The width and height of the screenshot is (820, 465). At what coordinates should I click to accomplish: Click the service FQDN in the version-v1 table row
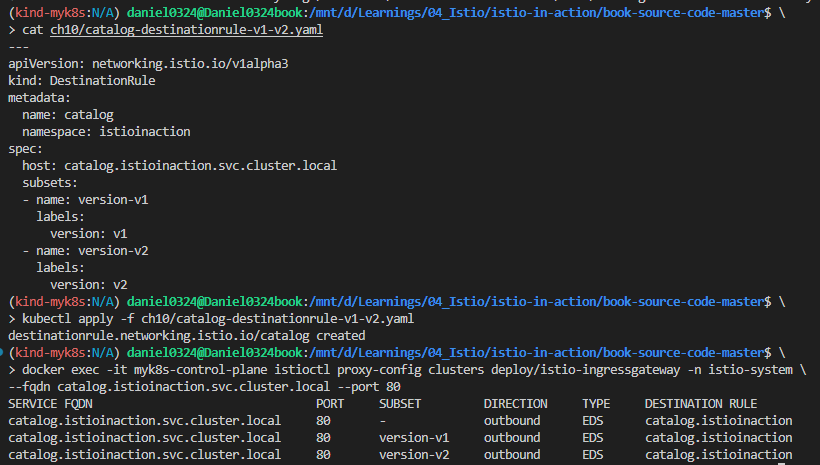pyautogui.click(x=145, y=438)
